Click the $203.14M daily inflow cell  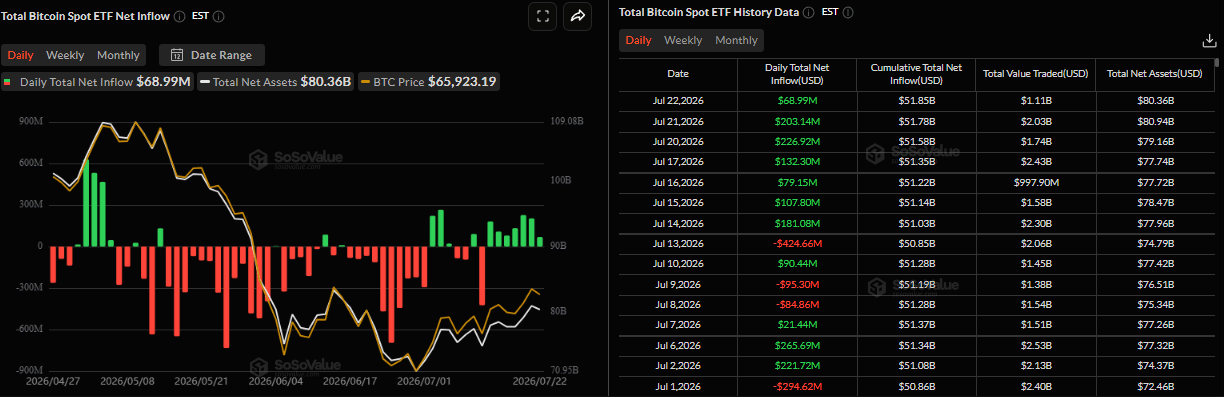tap(797, 121)
